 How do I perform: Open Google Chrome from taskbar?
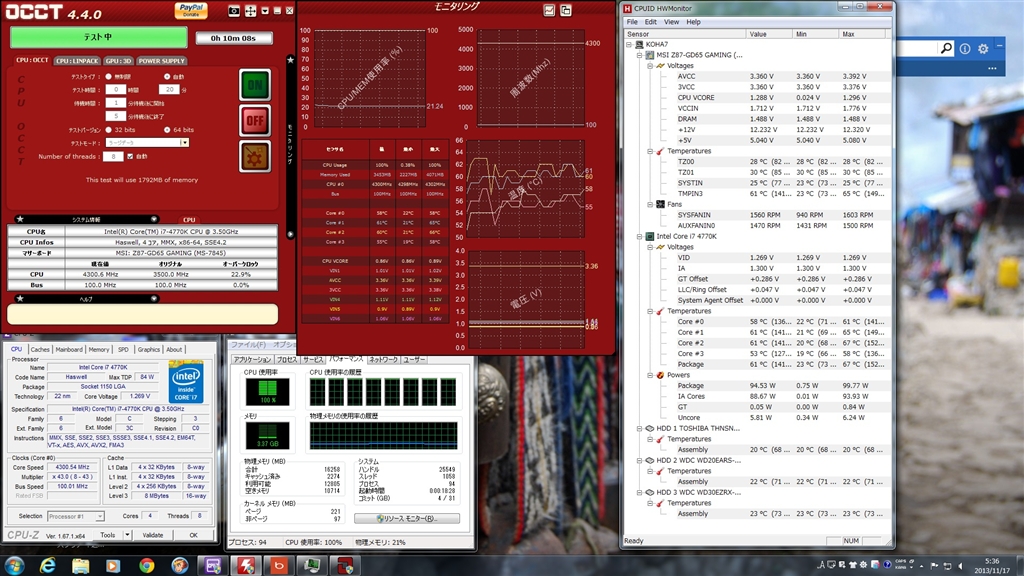[146, 566]
